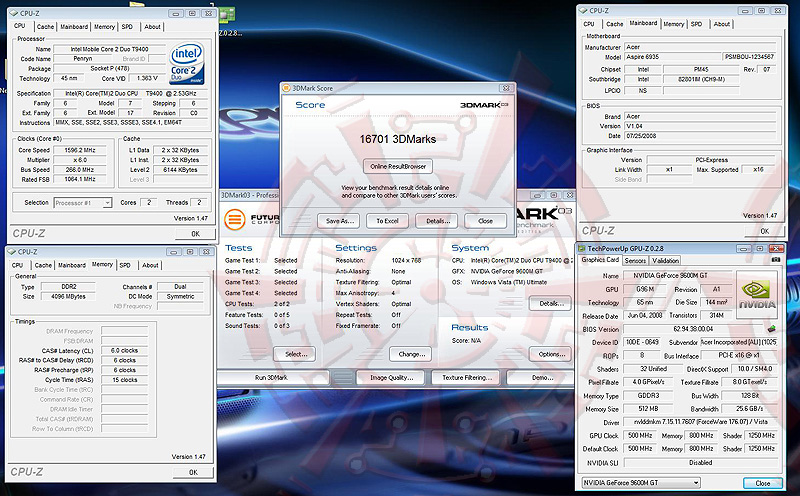Screen dimensions: 800x496
Task: Click the Memory Type GDDR3 value
Action: (648, 395)
